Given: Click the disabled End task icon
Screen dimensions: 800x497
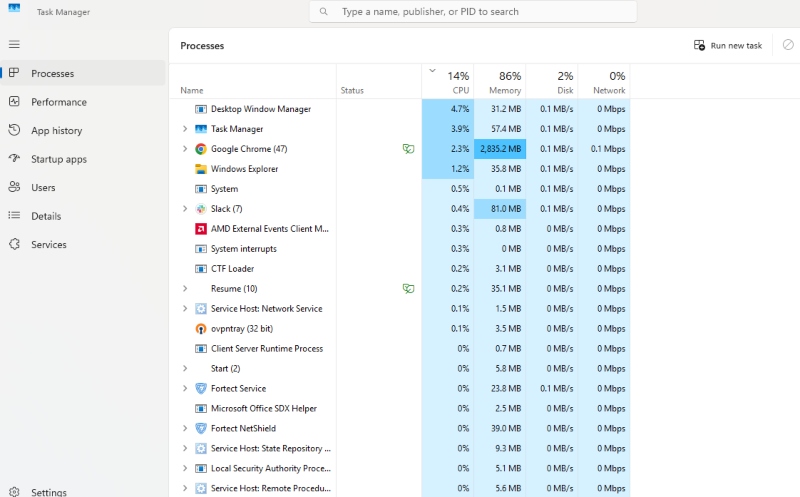Looking at the screenshot, I should click(788, 45).
